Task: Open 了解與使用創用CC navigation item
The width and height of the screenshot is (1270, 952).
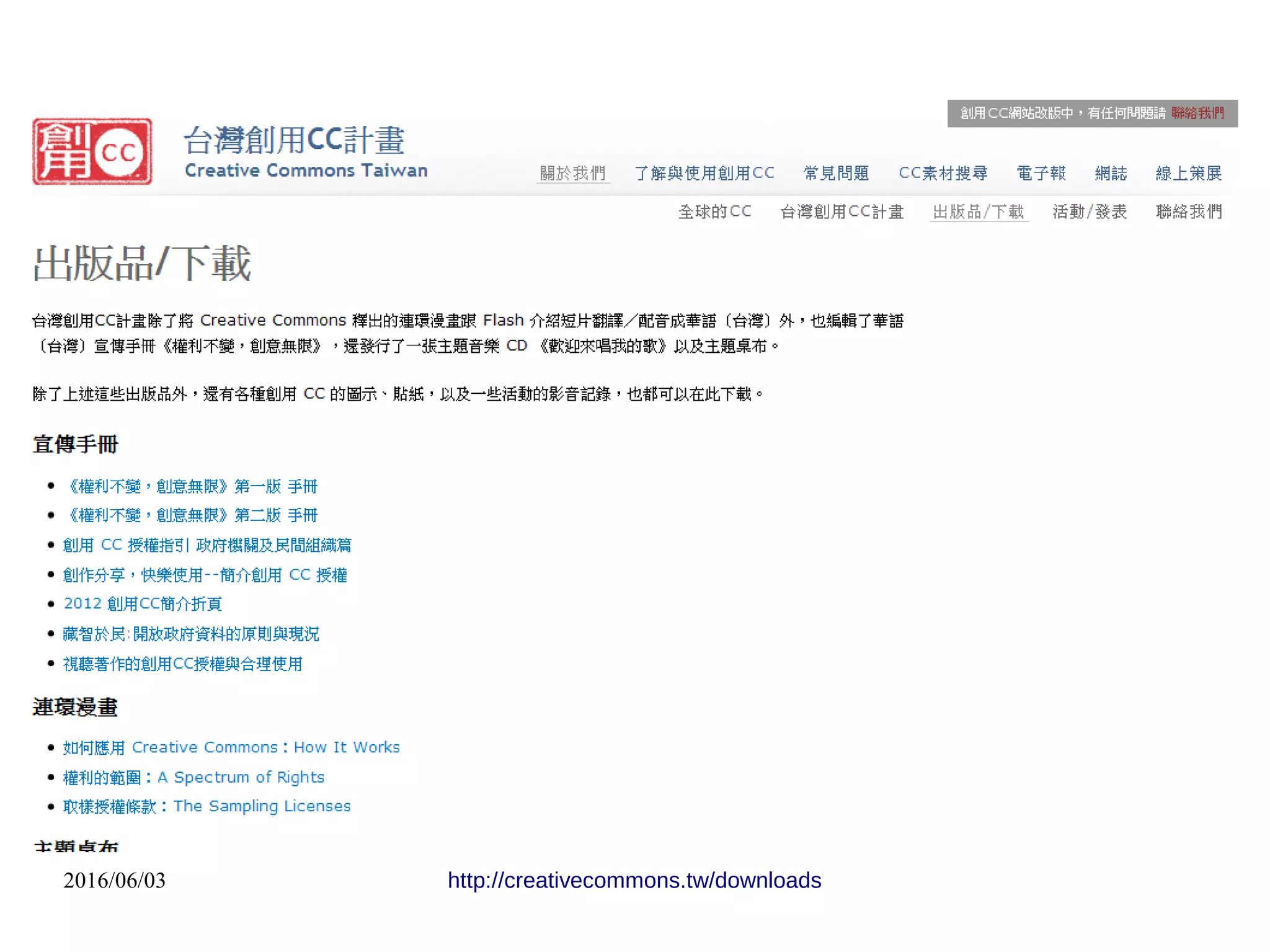Action: pyautogui.click(x=704, y=173)
